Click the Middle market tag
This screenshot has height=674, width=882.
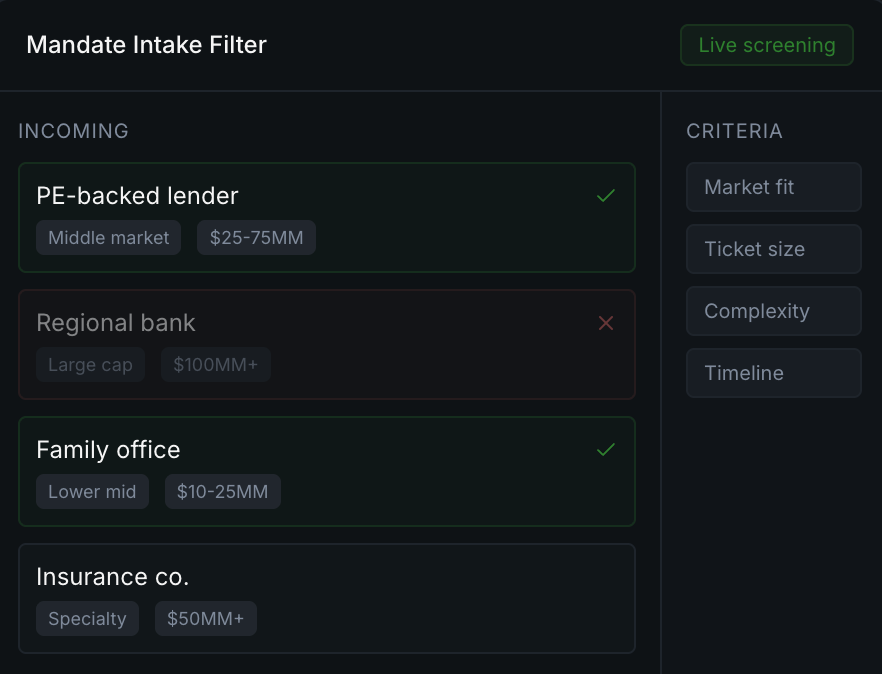(x=109, y=238)
